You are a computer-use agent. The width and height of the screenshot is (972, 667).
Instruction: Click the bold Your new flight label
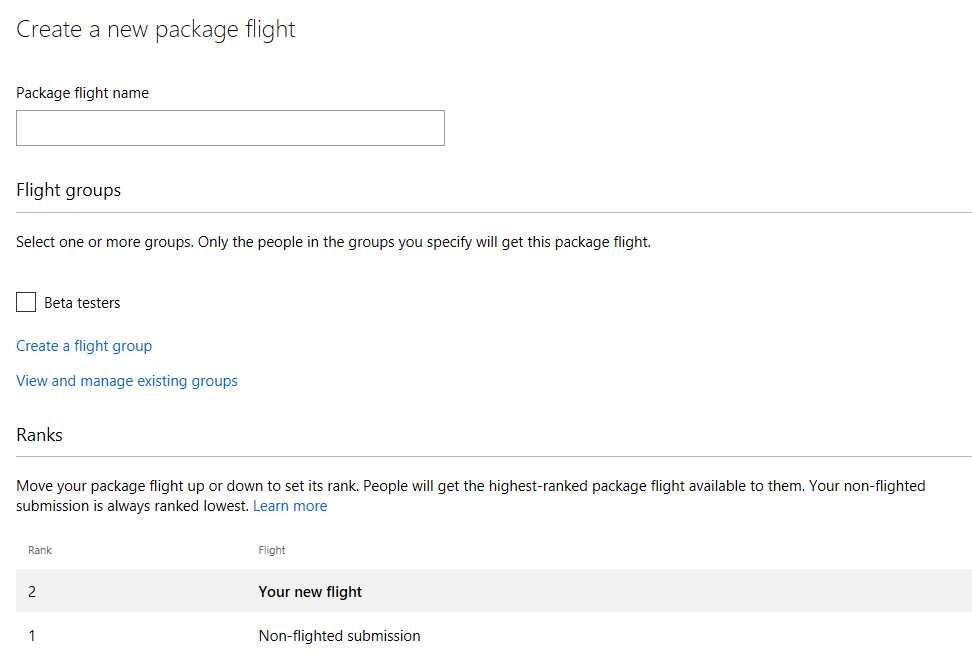pos(310,591)
